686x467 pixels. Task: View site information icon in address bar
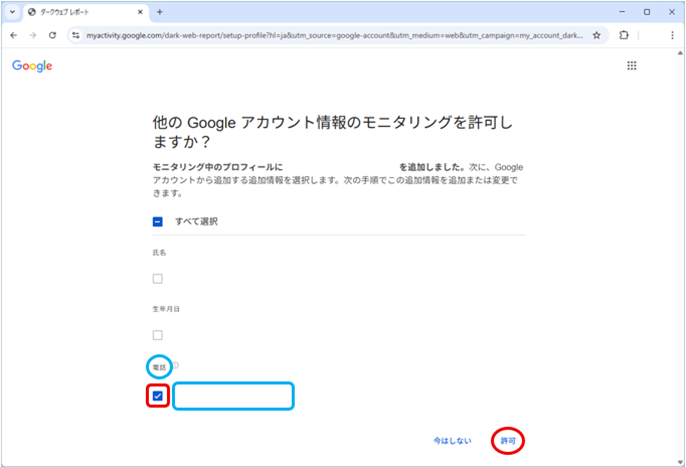click(x=75, y=34)
